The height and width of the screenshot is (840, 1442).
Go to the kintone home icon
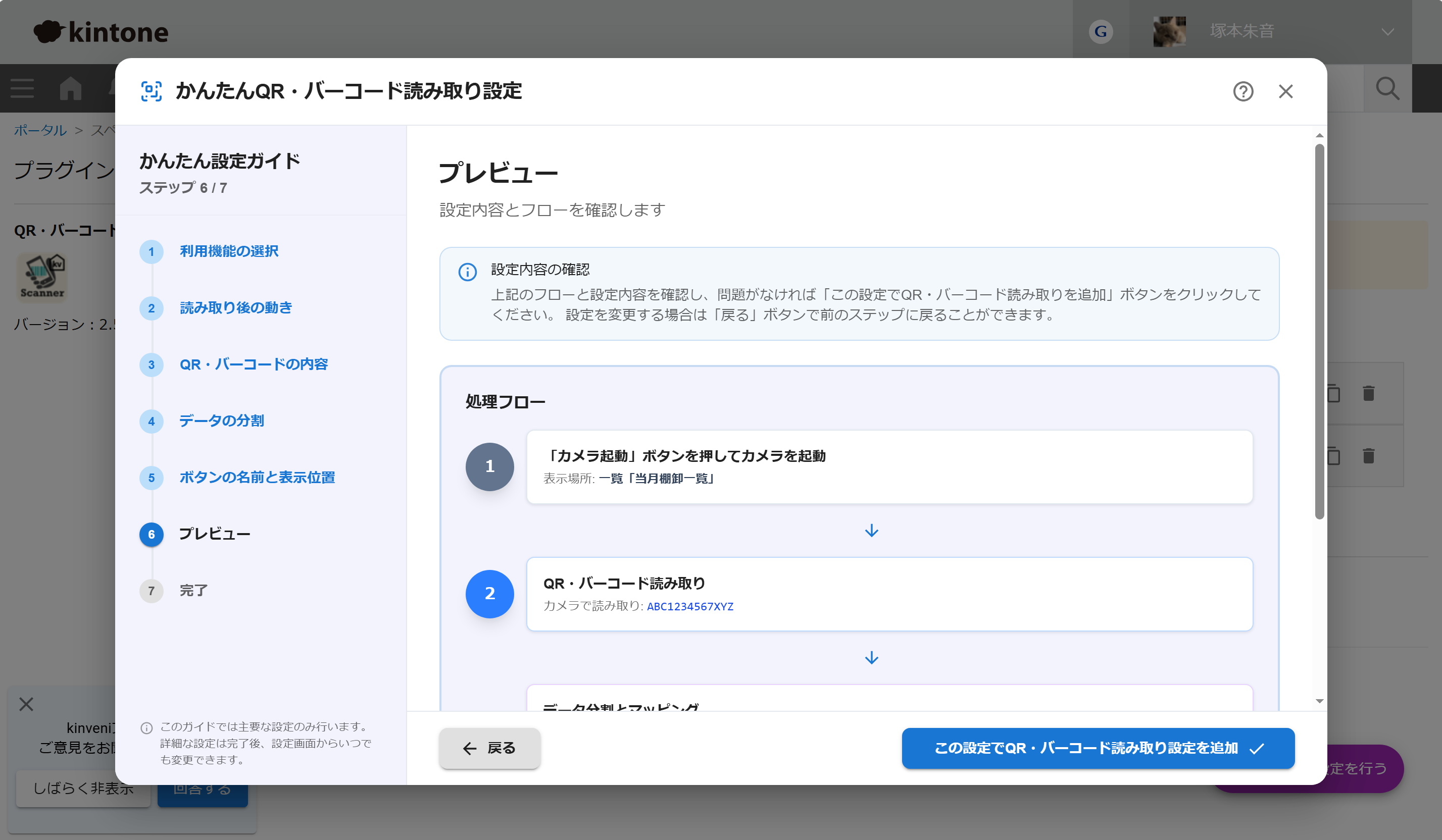click(70, 88)
